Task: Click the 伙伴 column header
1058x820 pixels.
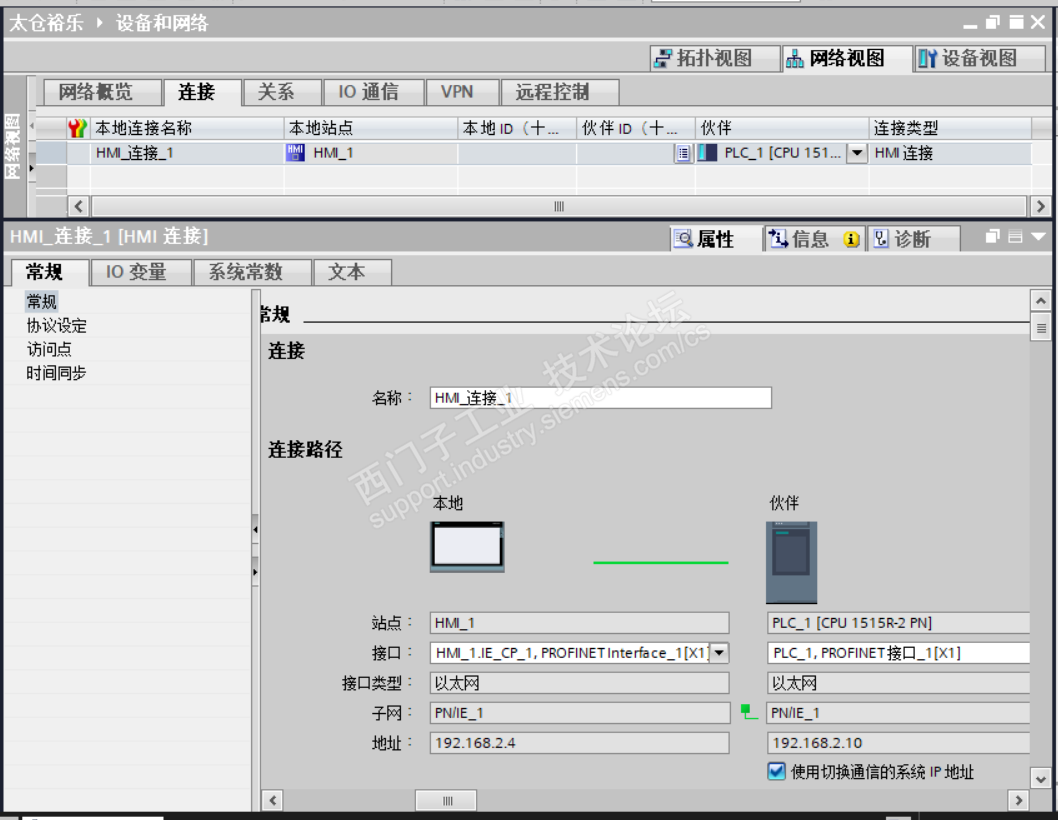Action: pos(781,128)
